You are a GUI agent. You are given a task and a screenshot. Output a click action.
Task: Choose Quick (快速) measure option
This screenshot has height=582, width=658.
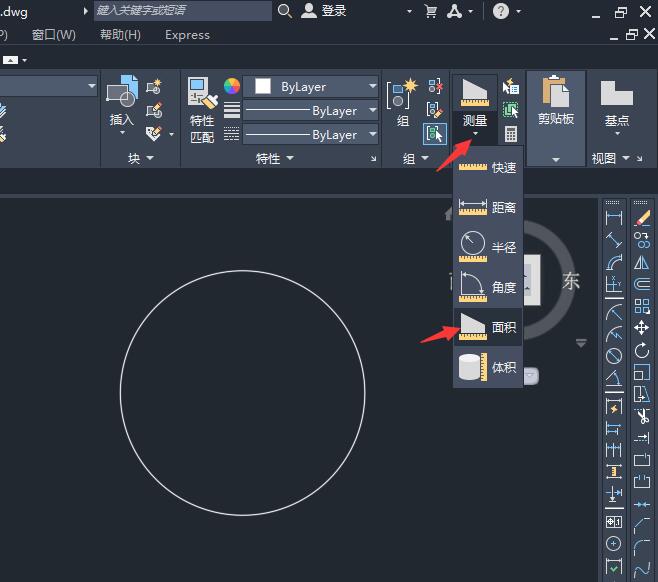(488, 167)
